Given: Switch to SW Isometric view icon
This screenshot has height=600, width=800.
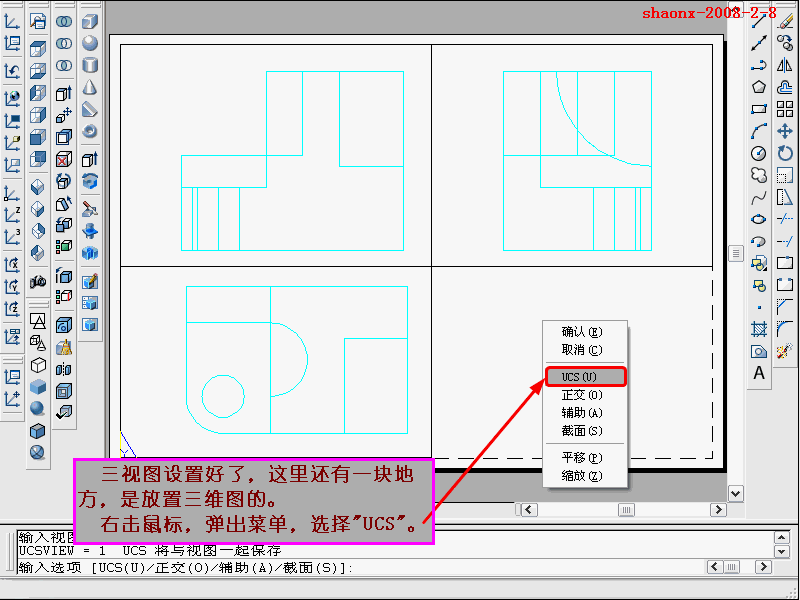Looking at the screenshot, I should [38, 187].
